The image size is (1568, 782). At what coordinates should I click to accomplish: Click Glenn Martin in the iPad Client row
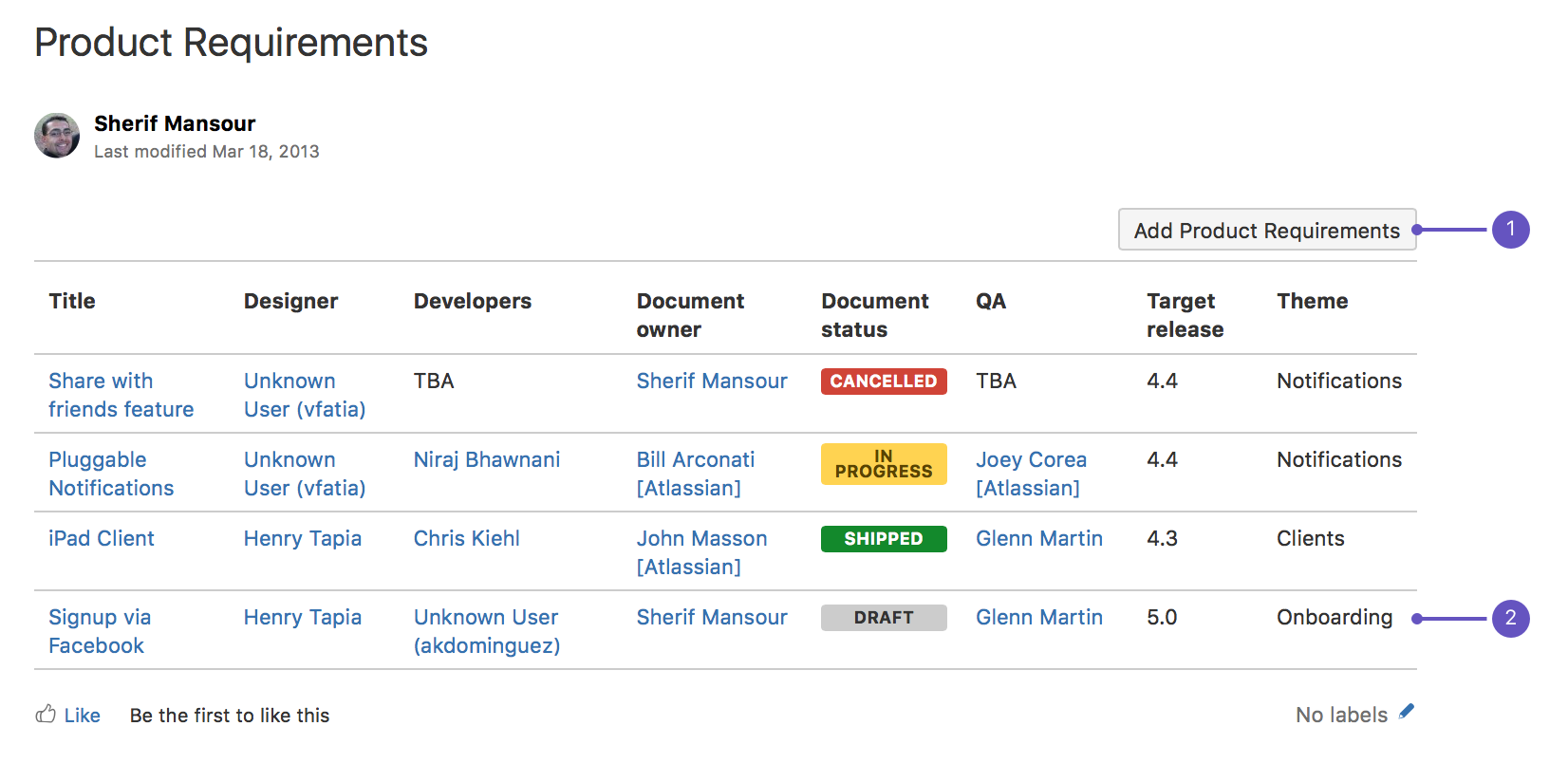tap(1039, 538)
